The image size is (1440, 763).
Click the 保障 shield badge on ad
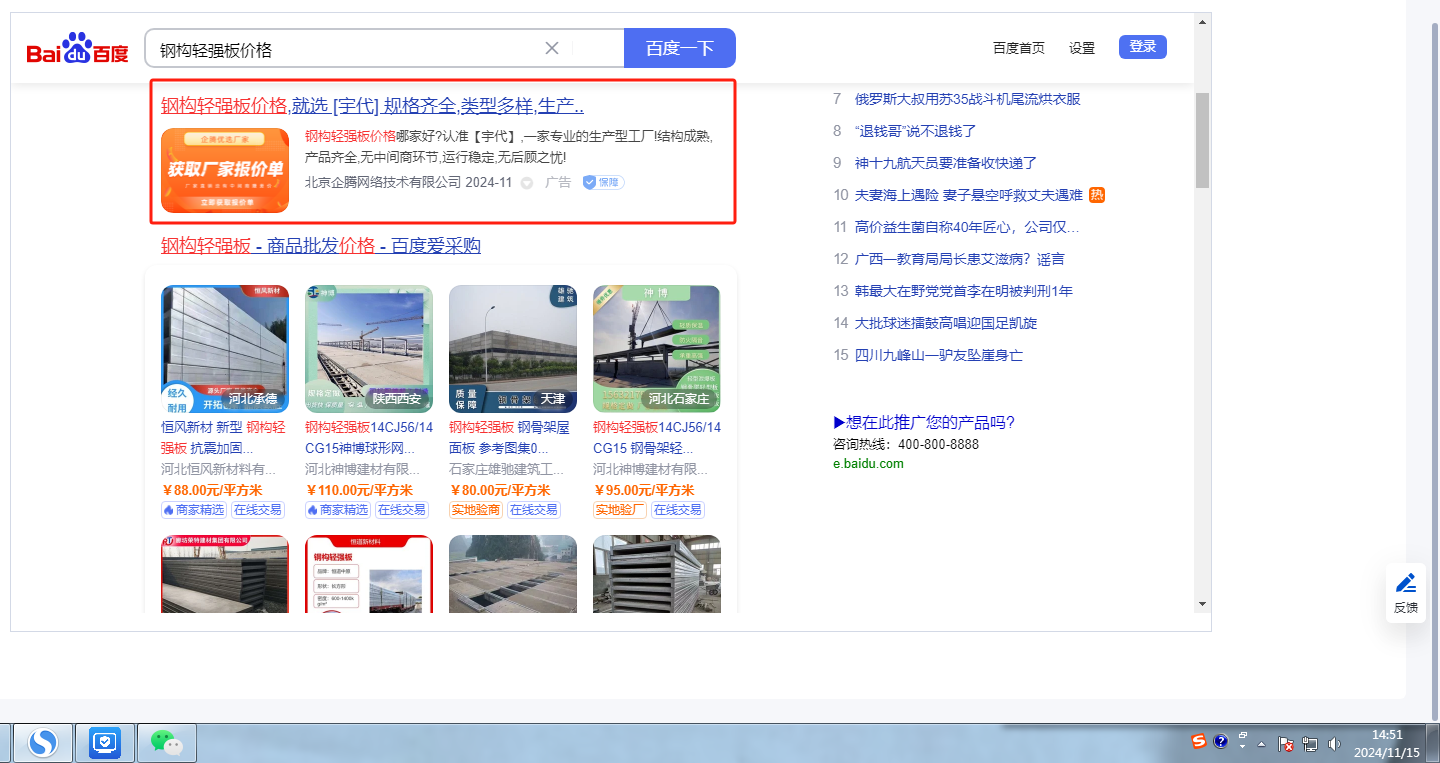(604, 182)
